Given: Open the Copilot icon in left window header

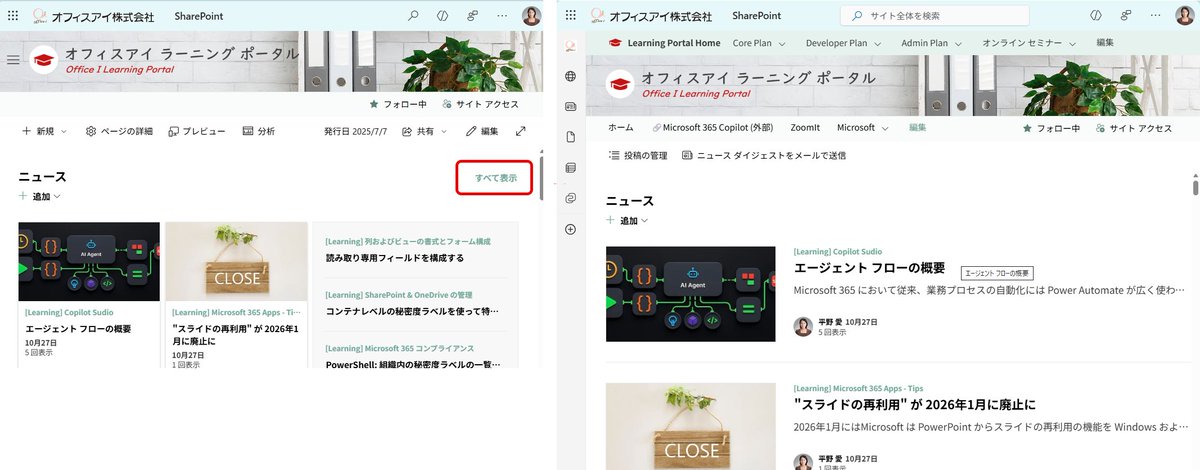Looking at the screenshot, I should 442,16.
